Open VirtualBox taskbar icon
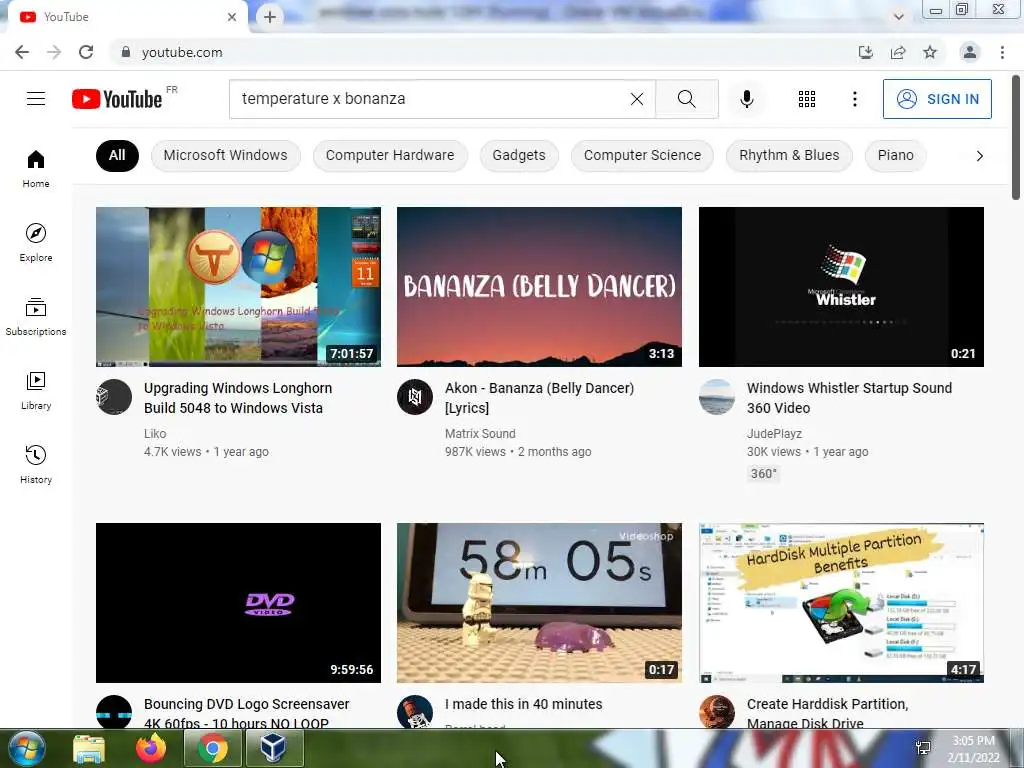Image resolution: width=1024 pixels, height=768 pixels. point(274,748)
